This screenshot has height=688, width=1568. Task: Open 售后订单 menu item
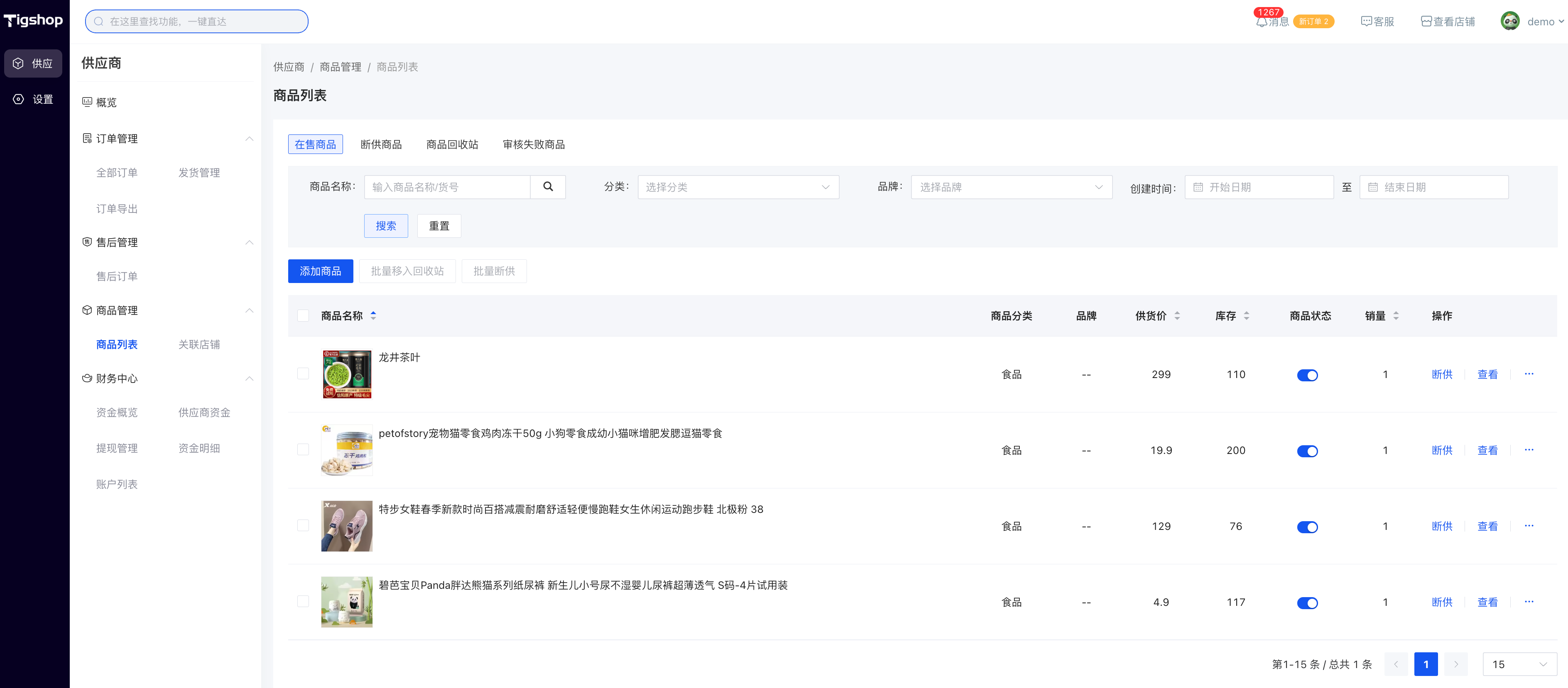[x=117, y=276]
